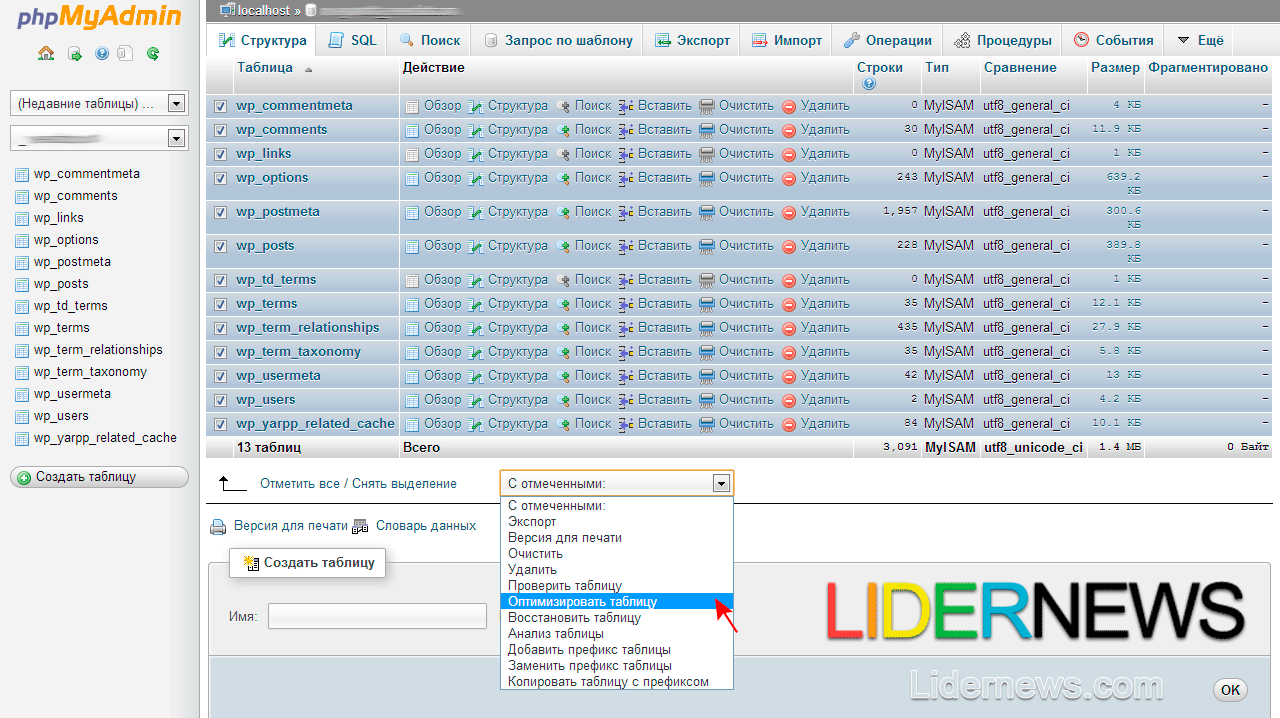Toggle the wp_users row checkbox

click(220, 400)
